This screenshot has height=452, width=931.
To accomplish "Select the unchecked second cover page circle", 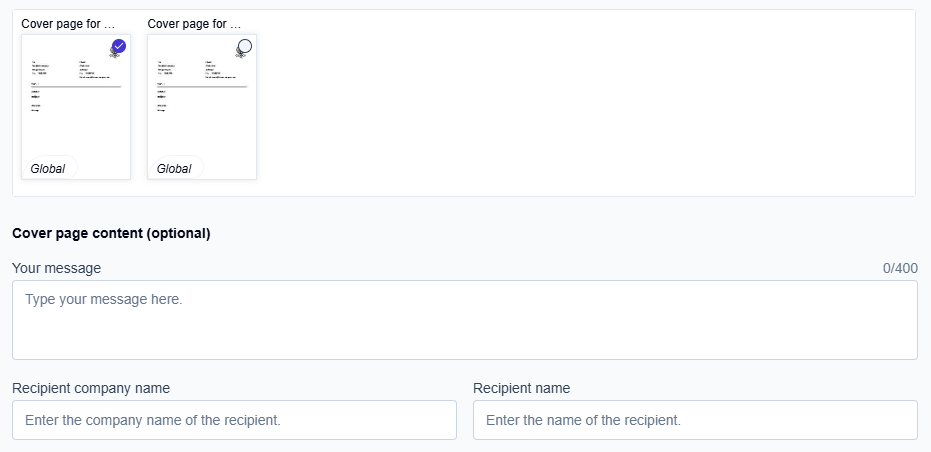I will point(244,46).
